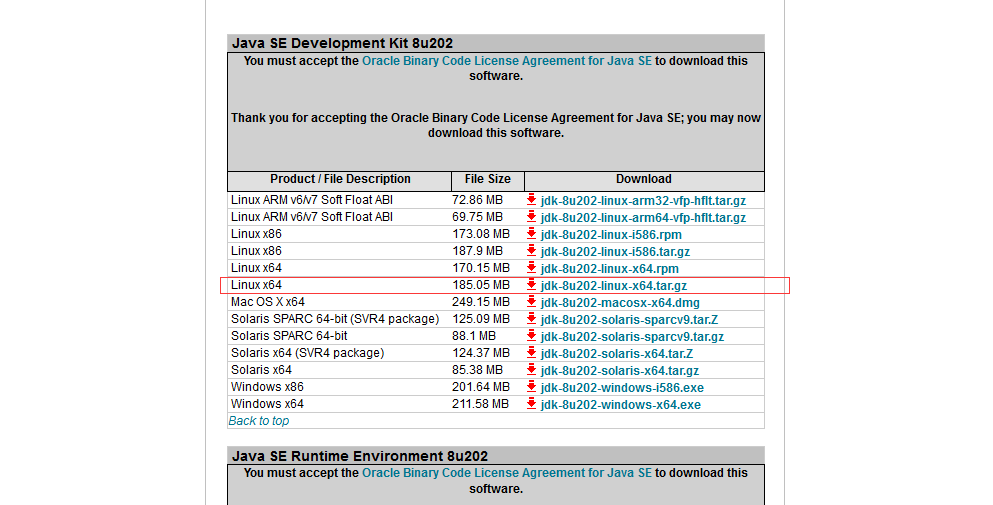Download jdk-8u202-solaris-sparcv9.tar.Z link

(629, 320)
